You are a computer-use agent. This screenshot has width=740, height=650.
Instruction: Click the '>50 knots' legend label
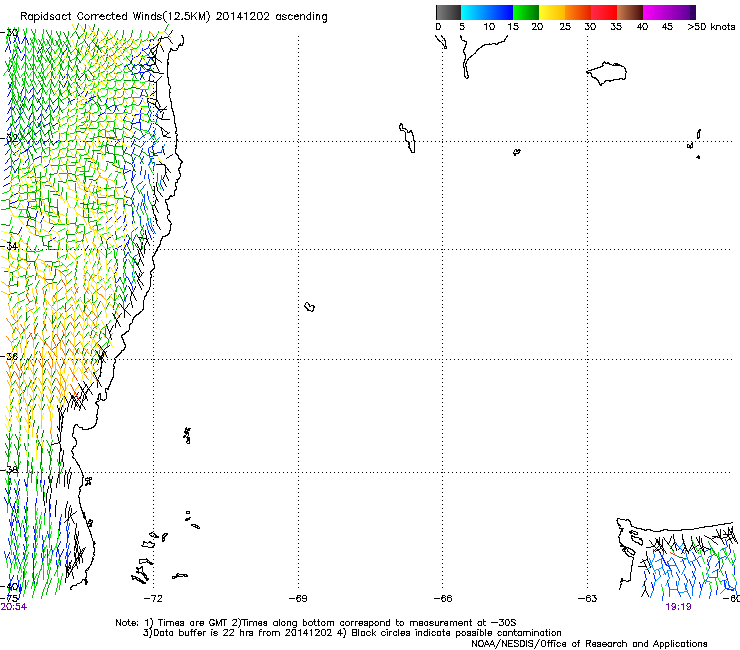pos(711,27)
